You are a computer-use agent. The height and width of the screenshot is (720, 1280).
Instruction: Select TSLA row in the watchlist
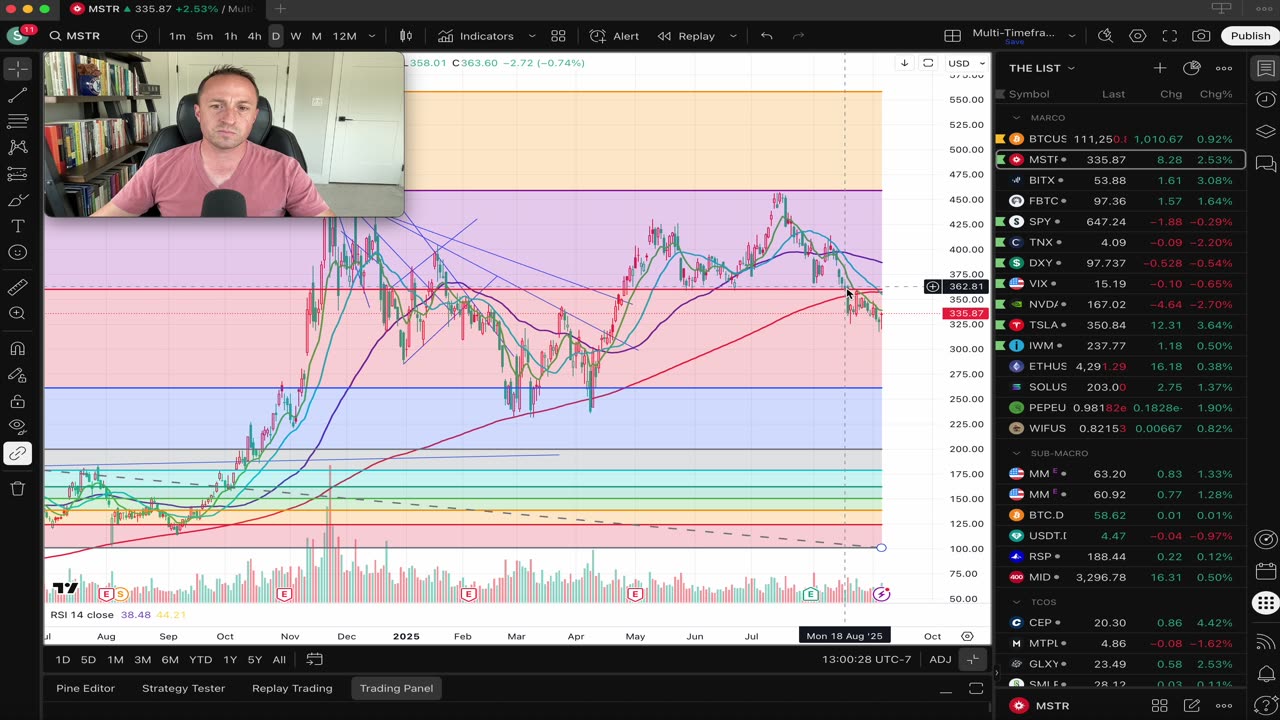coord(1120,325)
